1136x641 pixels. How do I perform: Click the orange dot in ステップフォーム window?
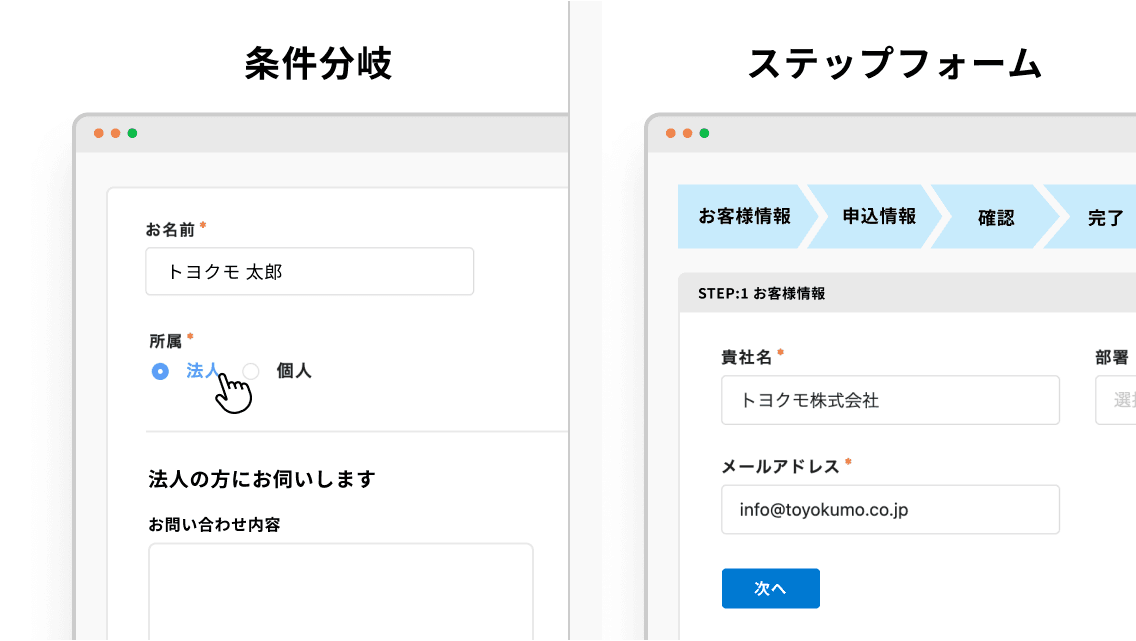pos(687,133)
